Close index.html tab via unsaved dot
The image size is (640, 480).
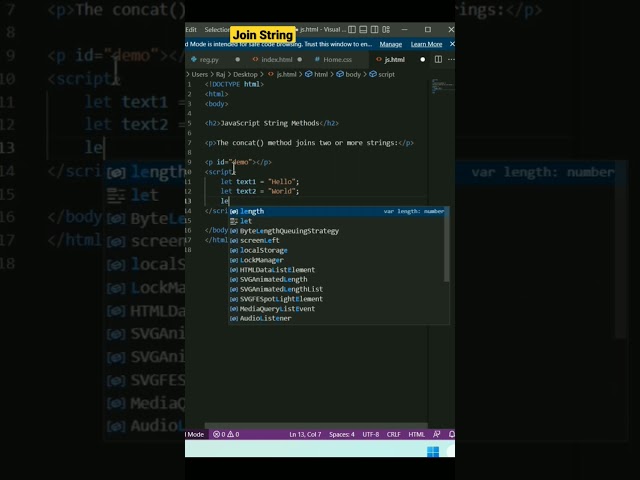[300, 60]
